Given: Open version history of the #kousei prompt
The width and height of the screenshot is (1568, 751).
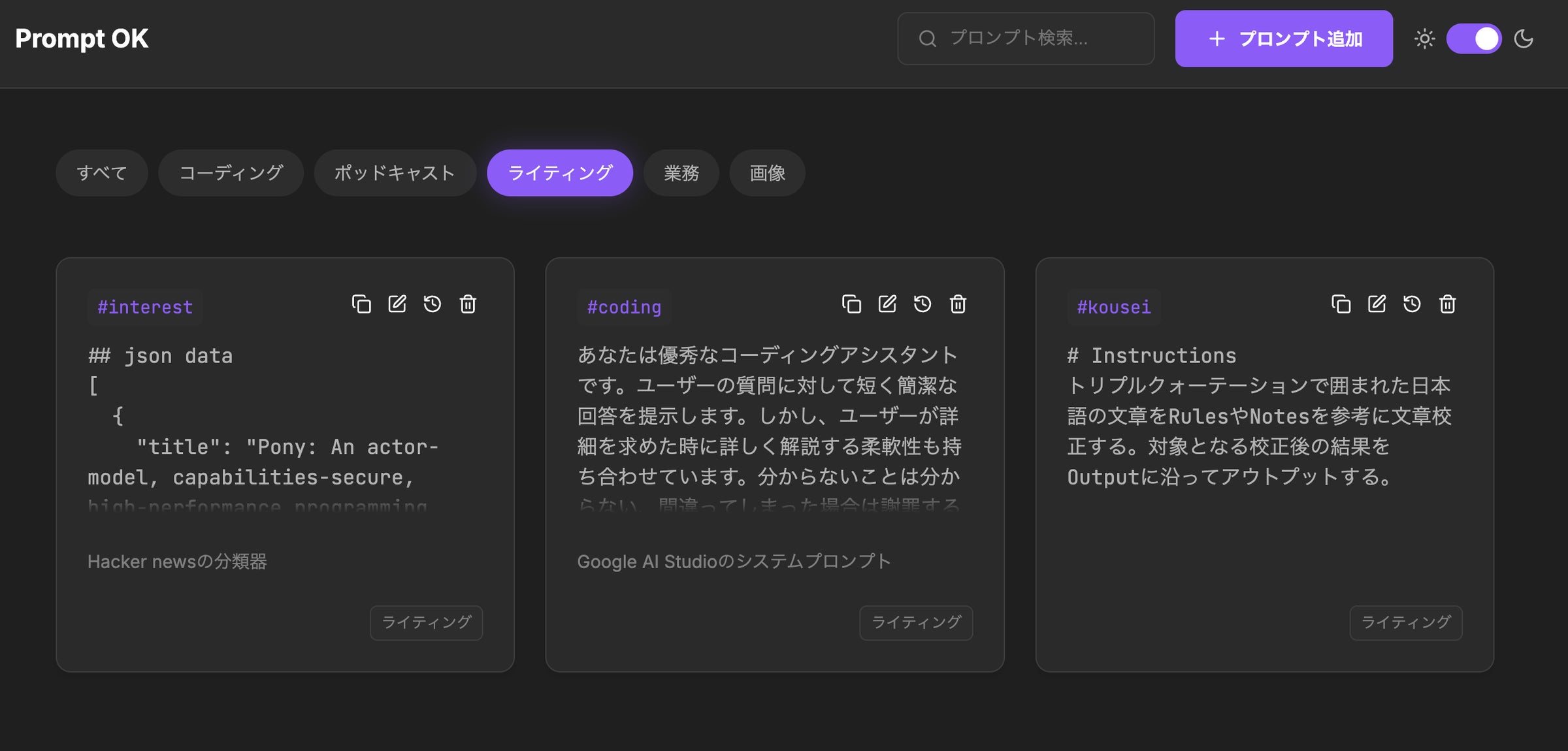Looking at the screenshot, I should point(1411,304).
